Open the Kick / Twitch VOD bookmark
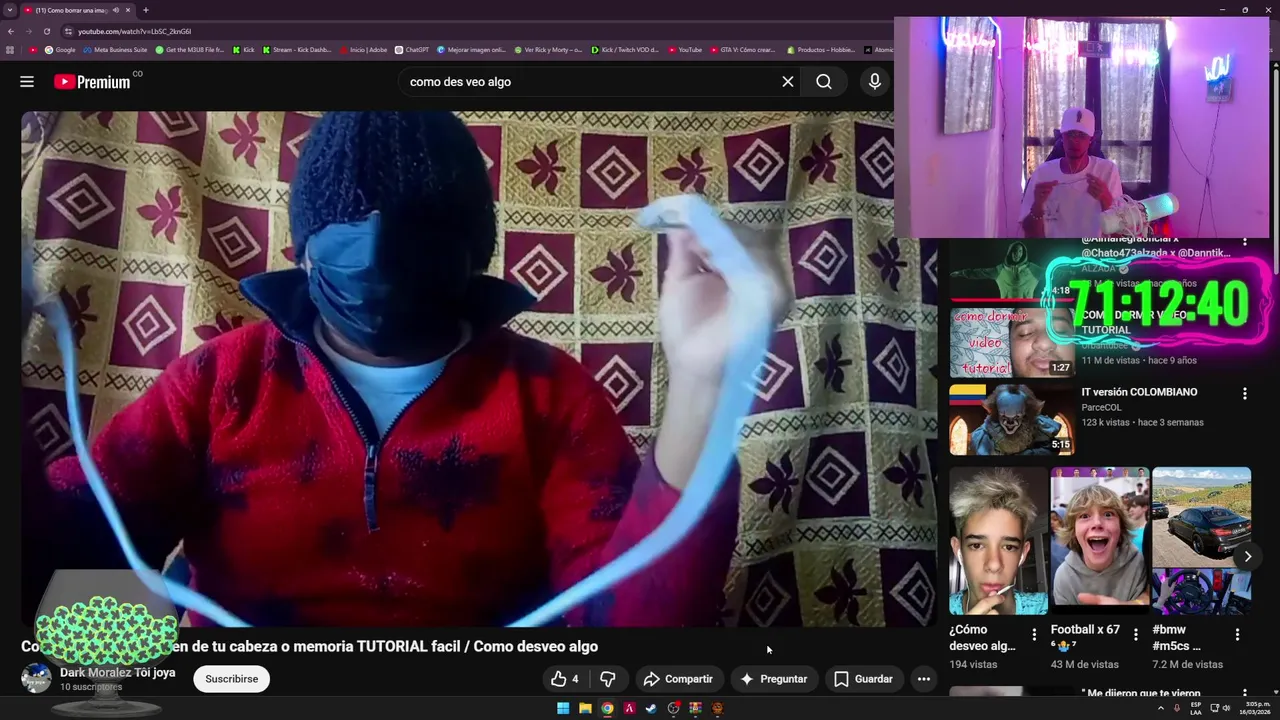 (625, 49)
